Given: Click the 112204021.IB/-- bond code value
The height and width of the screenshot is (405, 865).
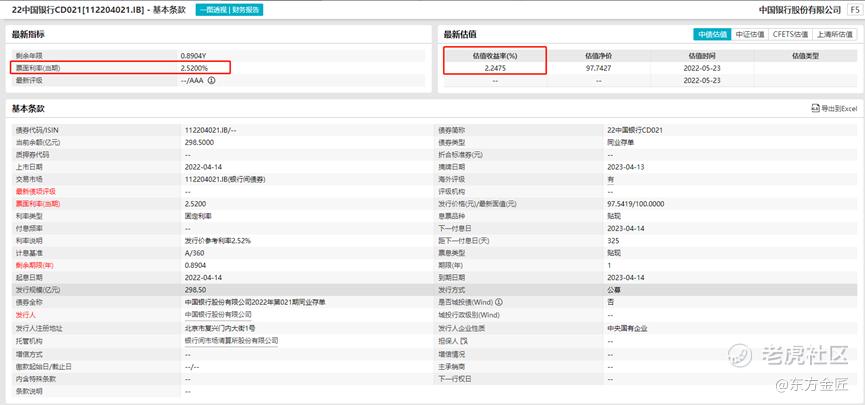Looking at the screenshot, I should click(x=211, y=130).
